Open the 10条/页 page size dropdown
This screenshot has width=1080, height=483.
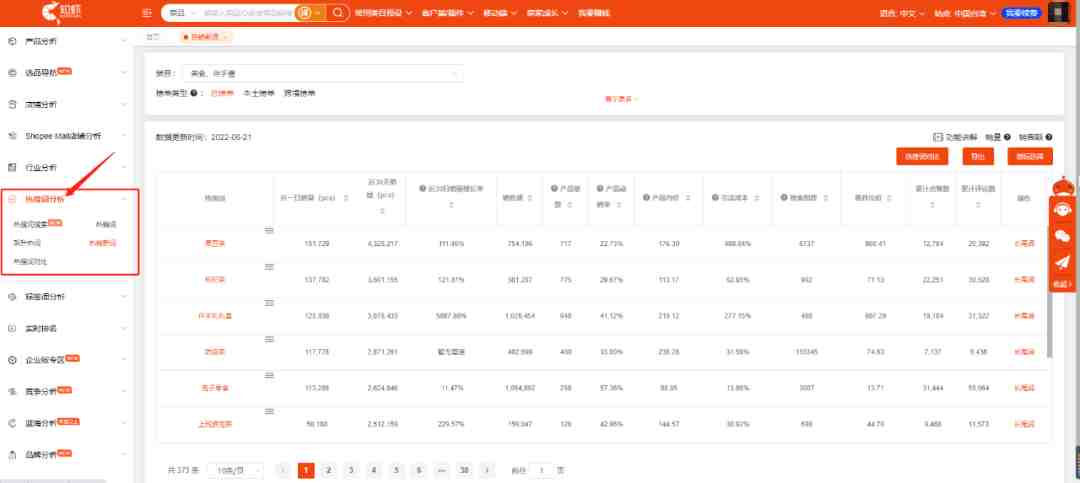tap(239, 470)
